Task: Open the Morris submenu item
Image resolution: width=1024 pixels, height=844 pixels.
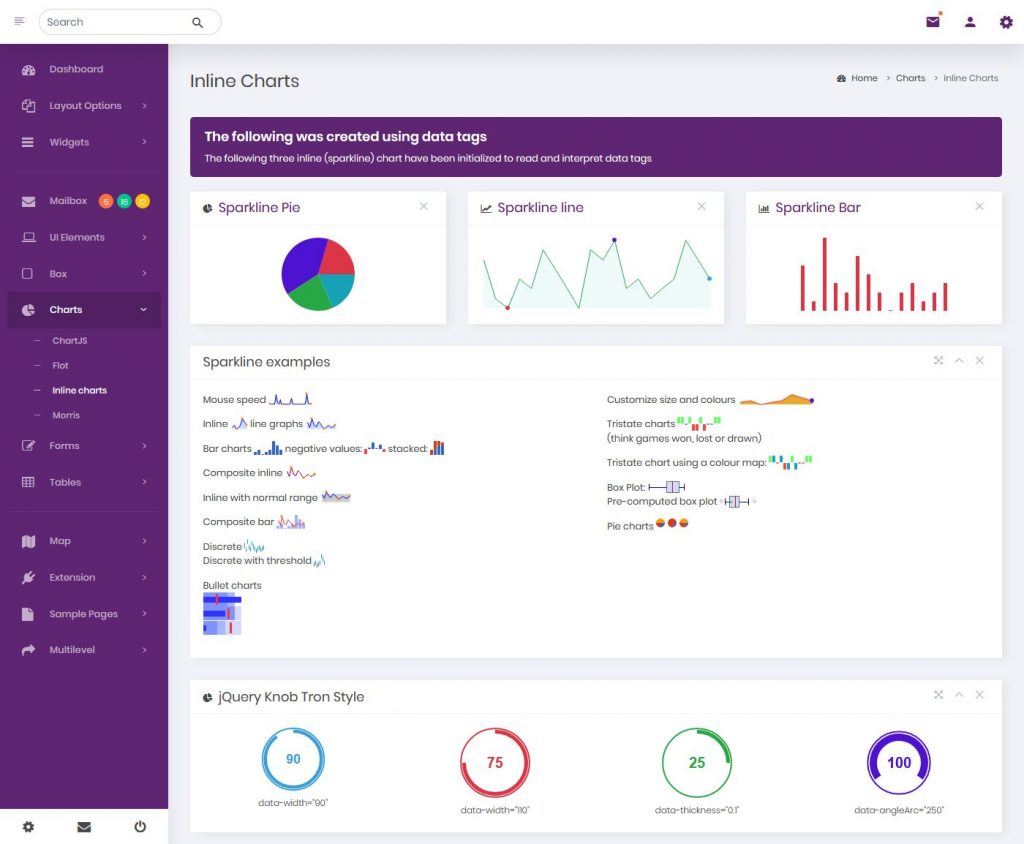Action: tap(66, 415)
